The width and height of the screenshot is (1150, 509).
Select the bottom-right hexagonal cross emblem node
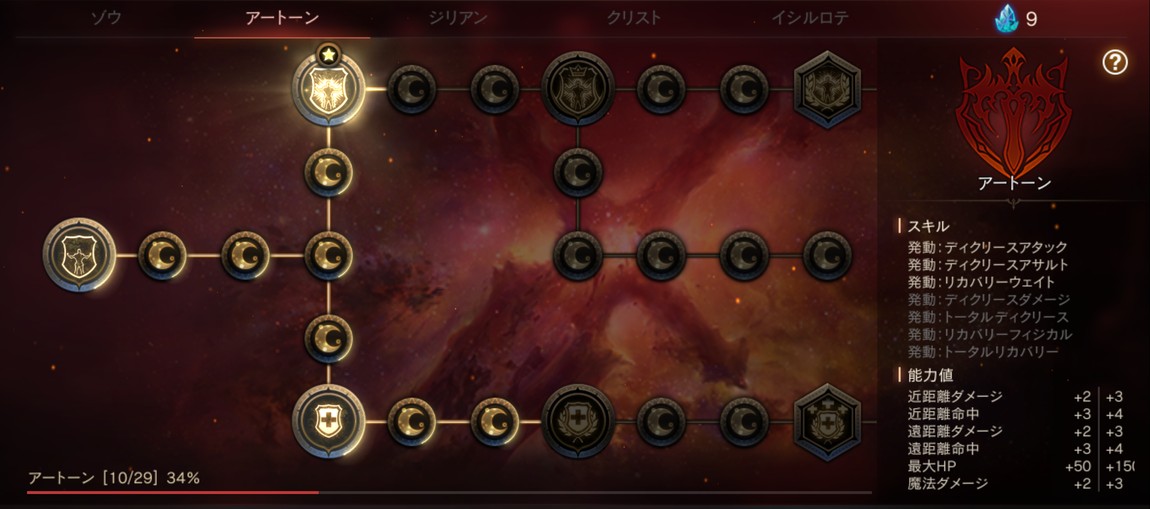(x=827, y=421)
